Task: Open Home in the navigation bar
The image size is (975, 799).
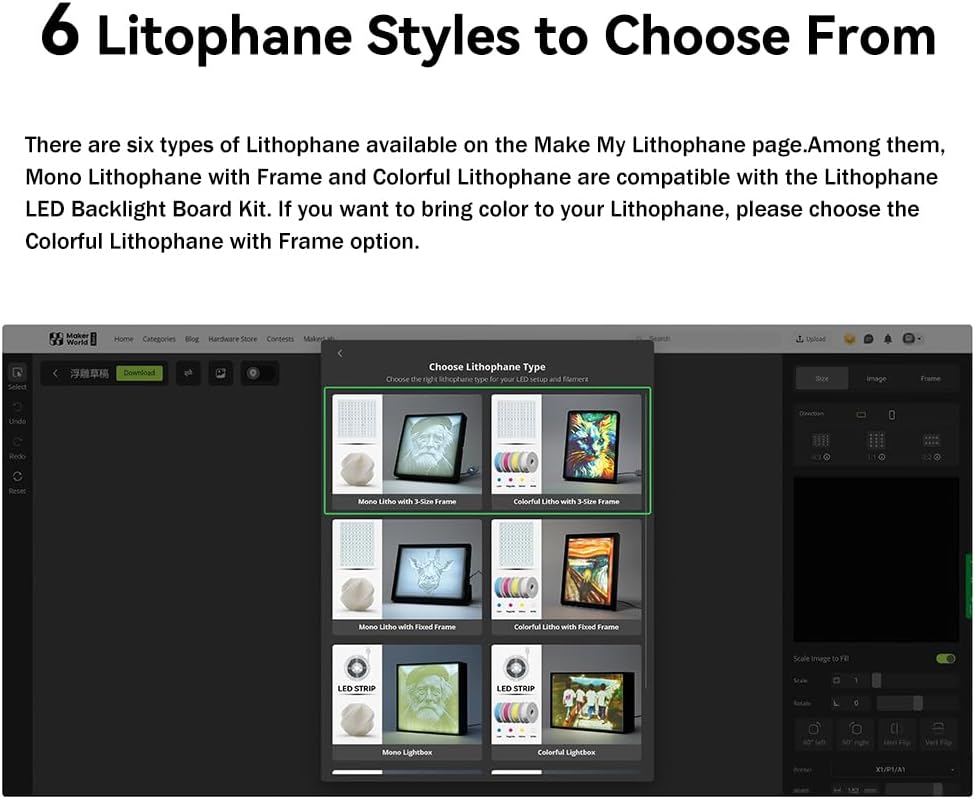Action: coord(124,339)
